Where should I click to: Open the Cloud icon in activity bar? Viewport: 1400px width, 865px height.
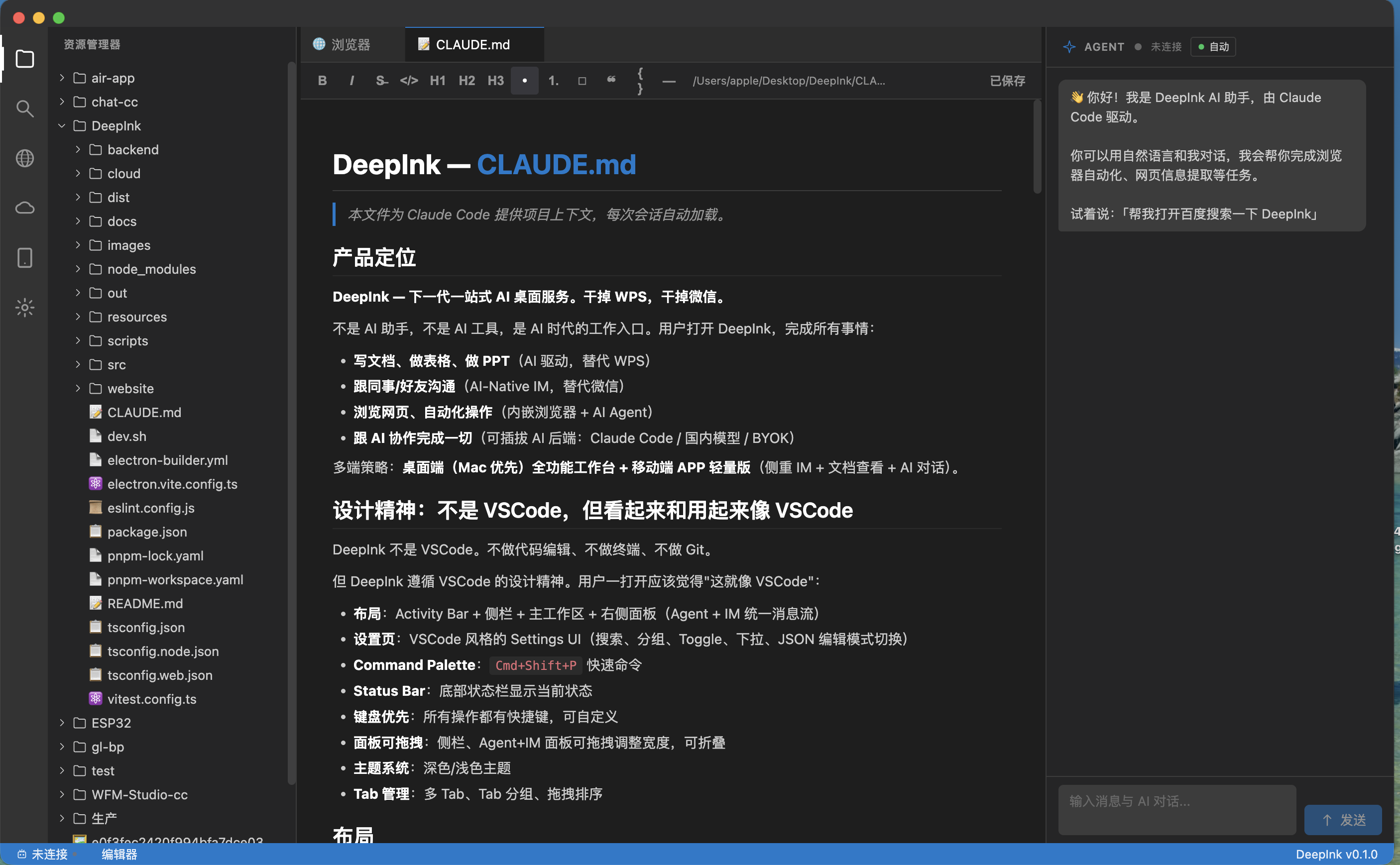click(24, 208)
